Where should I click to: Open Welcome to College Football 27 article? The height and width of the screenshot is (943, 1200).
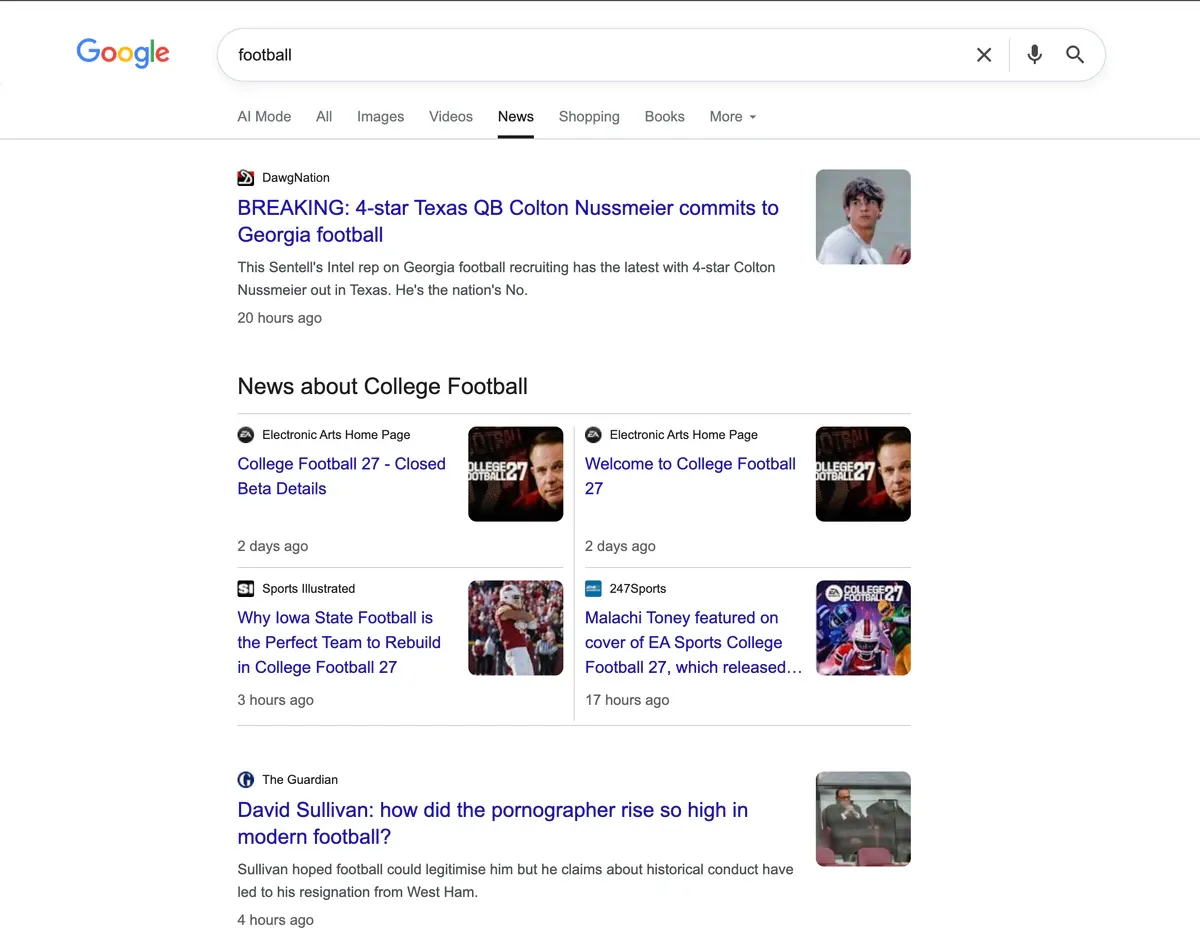690,476
